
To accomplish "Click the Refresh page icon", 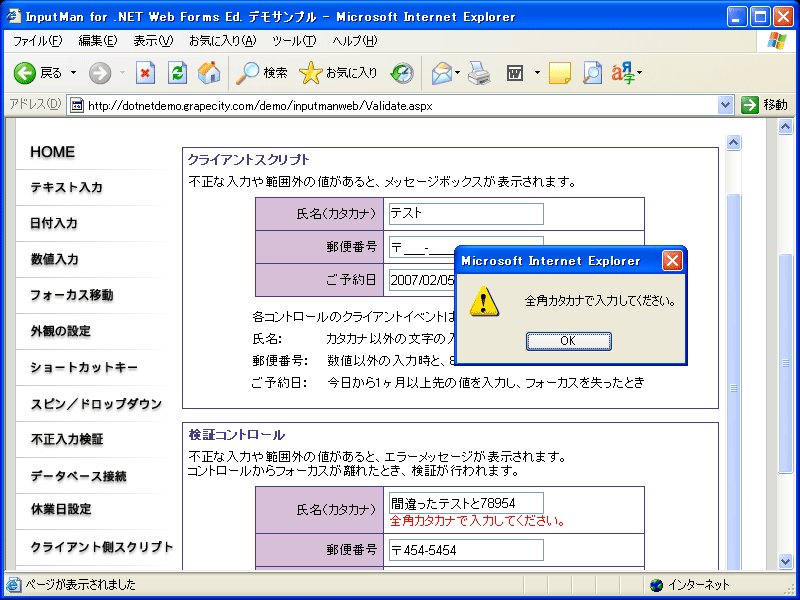I will coord(177,72).
